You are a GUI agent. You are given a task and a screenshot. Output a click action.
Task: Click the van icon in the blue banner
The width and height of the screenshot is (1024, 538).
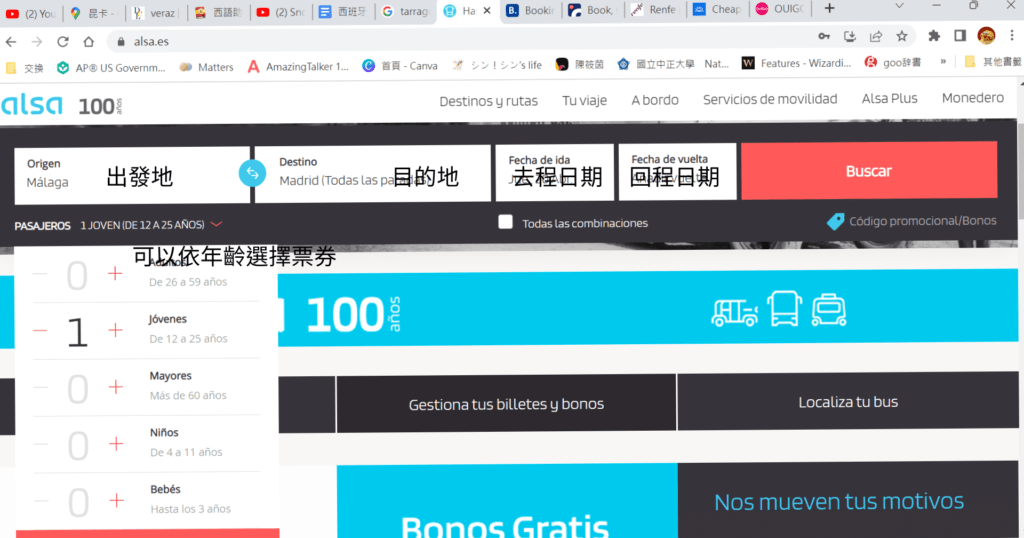pos(829,309)
